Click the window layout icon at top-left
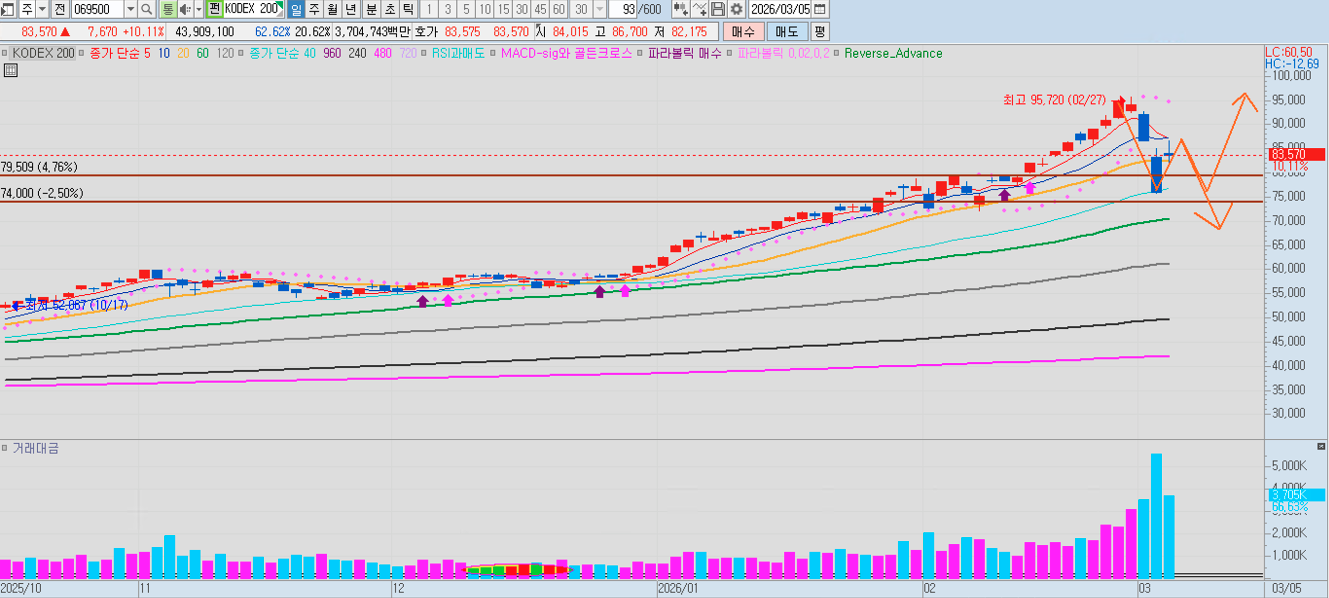This screenshot has width=1329, height=598. [9, 9]
